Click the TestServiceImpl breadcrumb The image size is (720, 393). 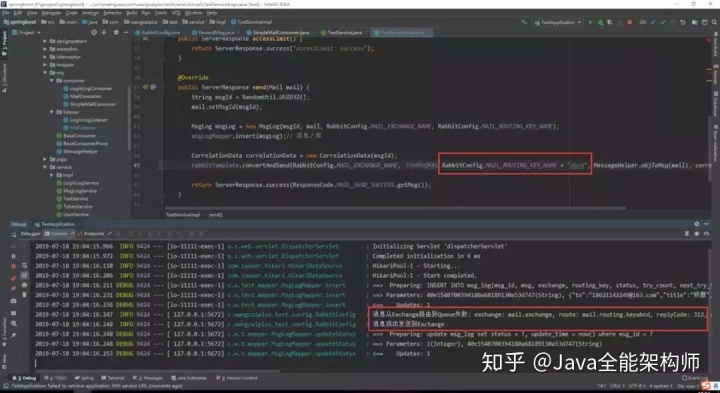click(252, 22)
